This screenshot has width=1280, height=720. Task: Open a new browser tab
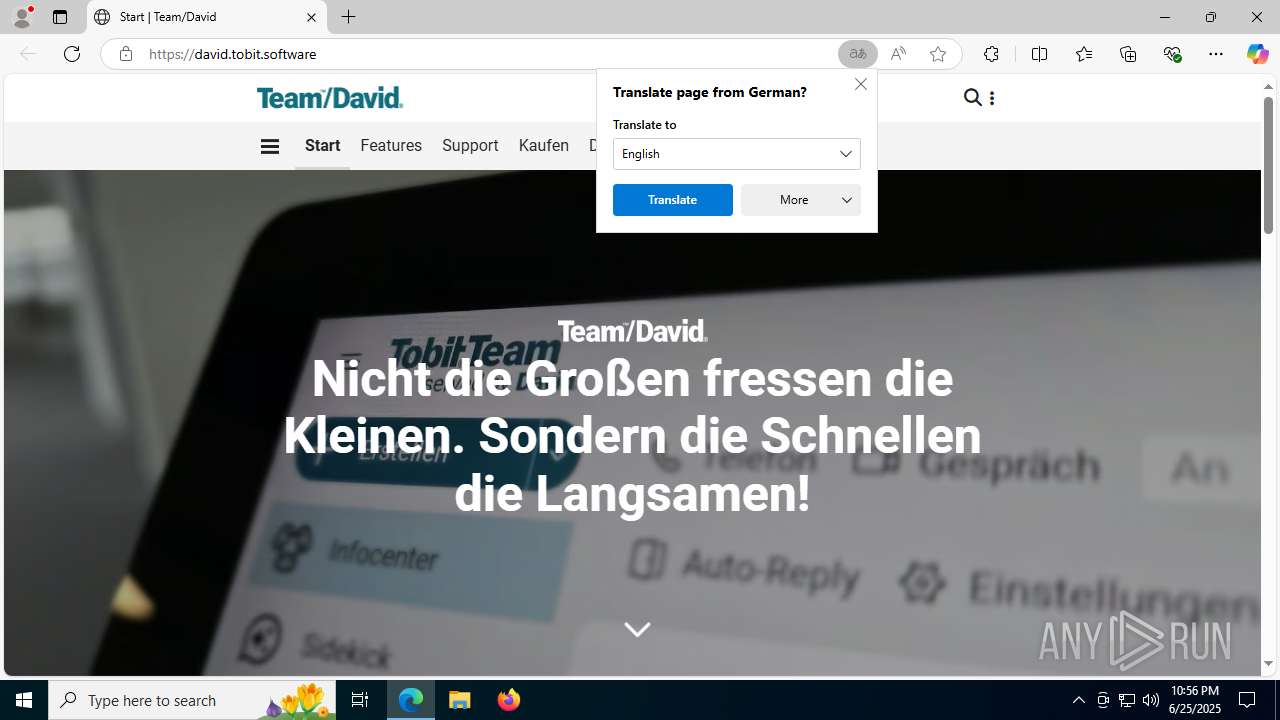click(x=349, y=17)
